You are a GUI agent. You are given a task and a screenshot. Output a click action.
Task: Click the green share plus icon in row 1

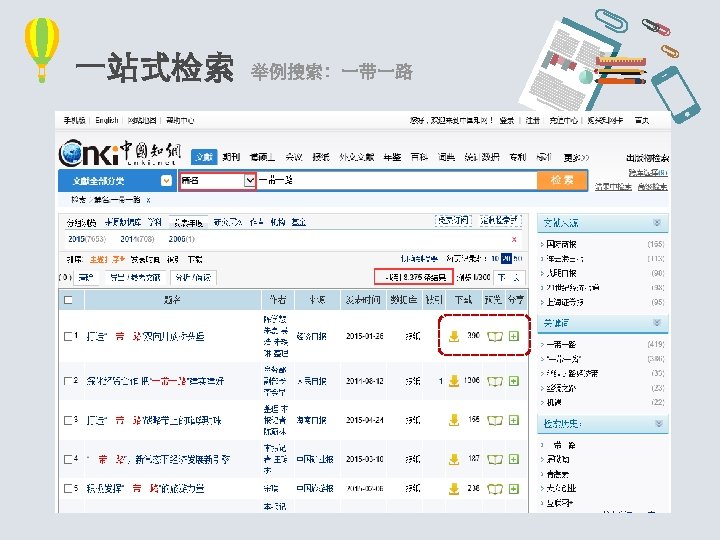514,336
